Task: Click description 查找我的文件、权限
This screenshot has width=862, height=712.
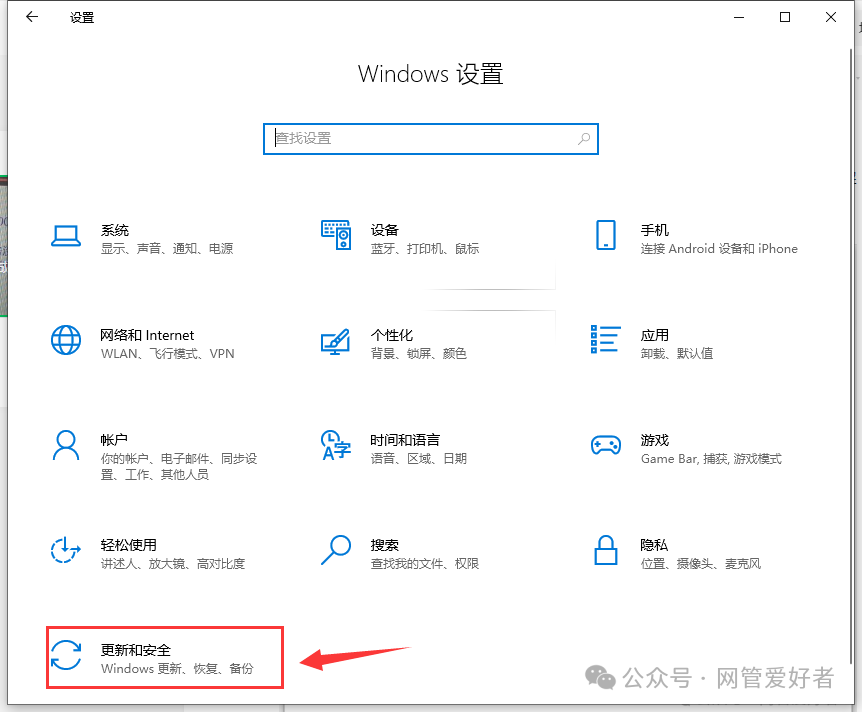Action: pyautogui.click(x=425, y=564)
